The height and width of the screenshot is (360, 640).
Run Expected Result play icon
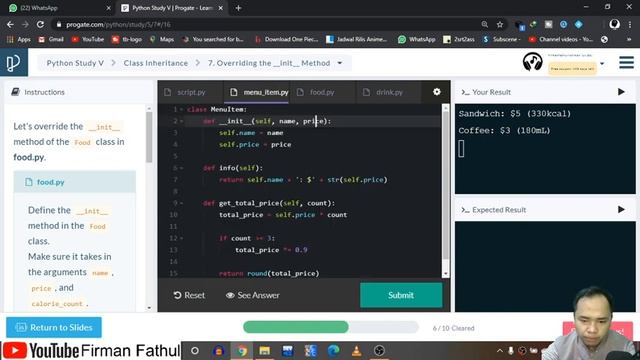tap(621, 209)
